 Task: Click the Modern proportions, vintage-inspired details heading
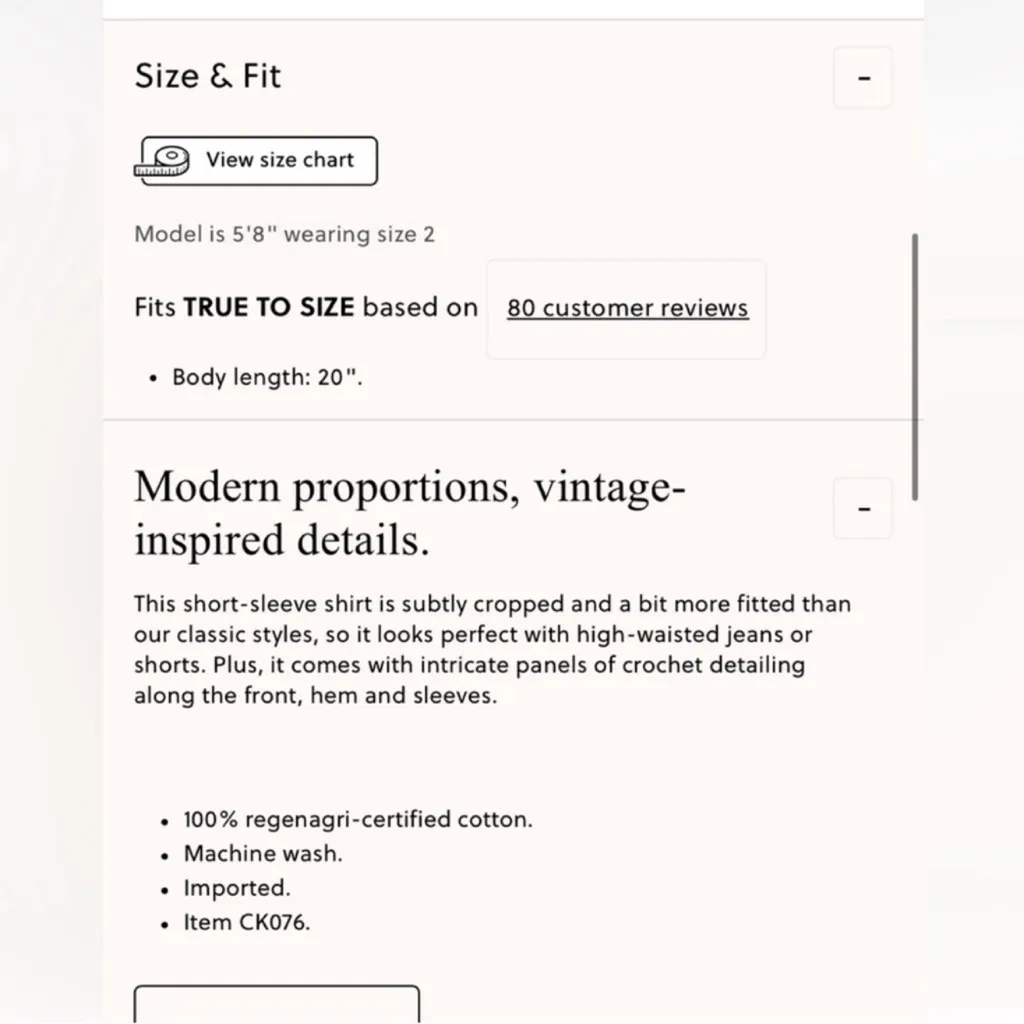(410, 513)
